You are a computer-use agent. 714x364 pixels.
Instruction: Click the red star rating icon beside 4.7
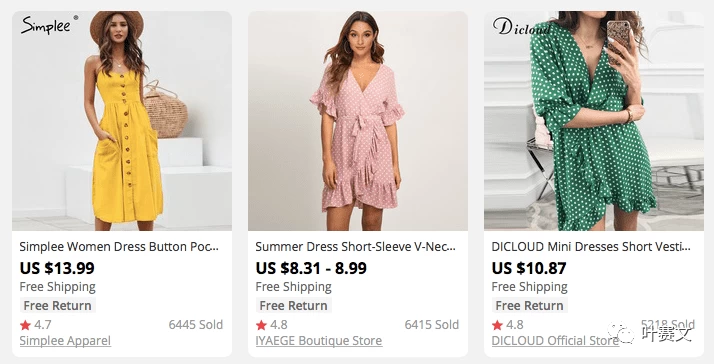click(x=25, y=325)
